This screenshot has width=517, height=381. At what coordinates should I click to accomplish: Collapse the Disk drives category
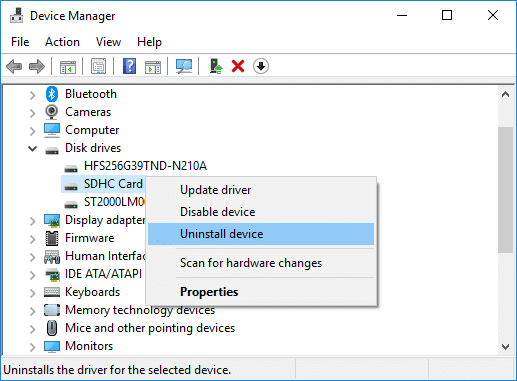32,148
